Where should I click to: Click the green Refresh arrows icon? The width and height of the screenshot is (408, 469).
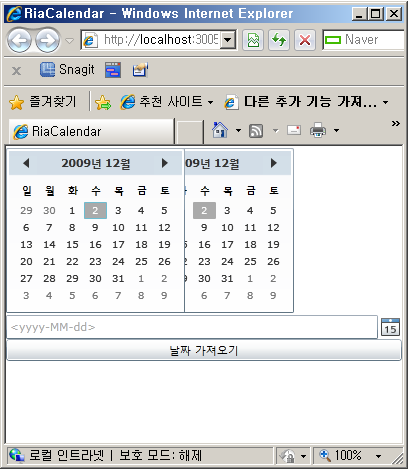pyautogui.click(x=279, y=40)
